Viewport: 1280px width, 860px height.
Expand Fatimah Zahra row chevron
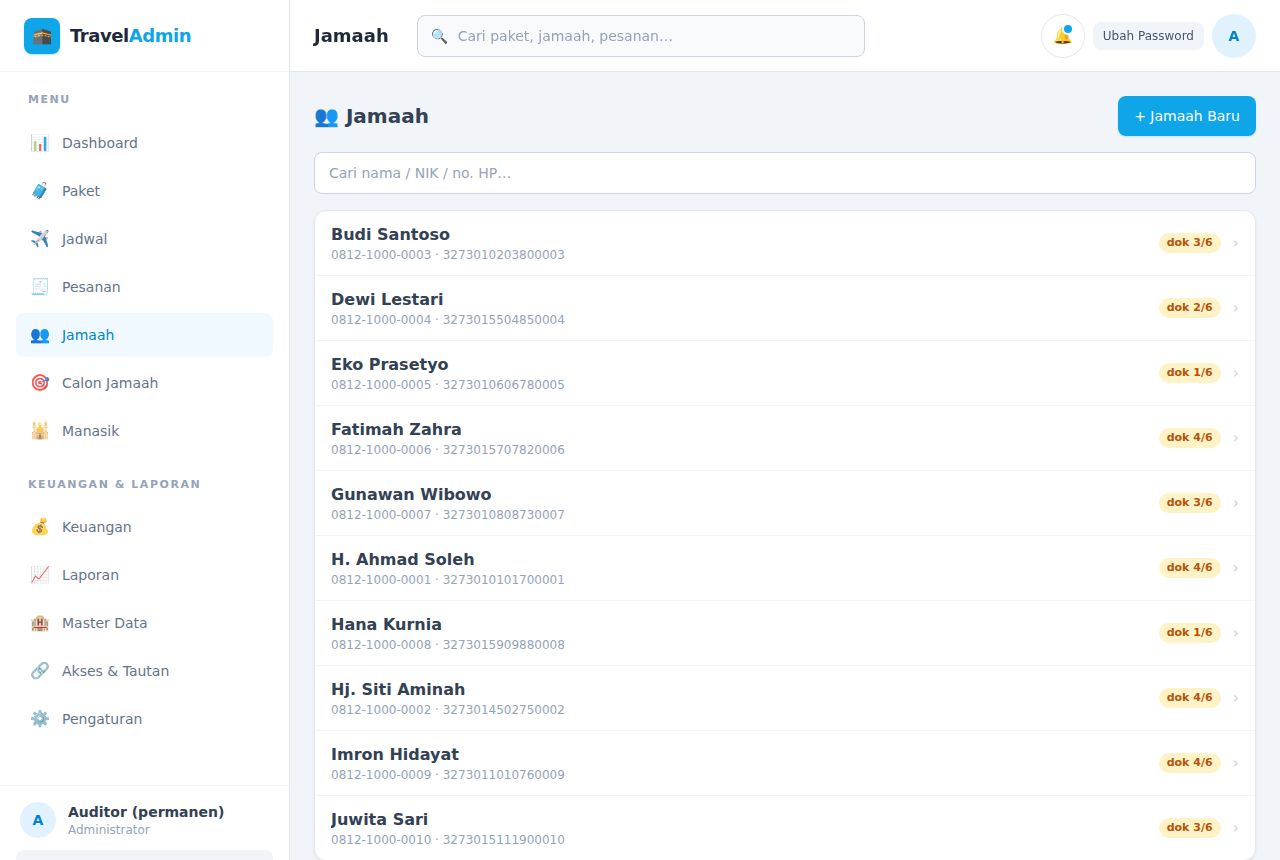(1236, 438)
